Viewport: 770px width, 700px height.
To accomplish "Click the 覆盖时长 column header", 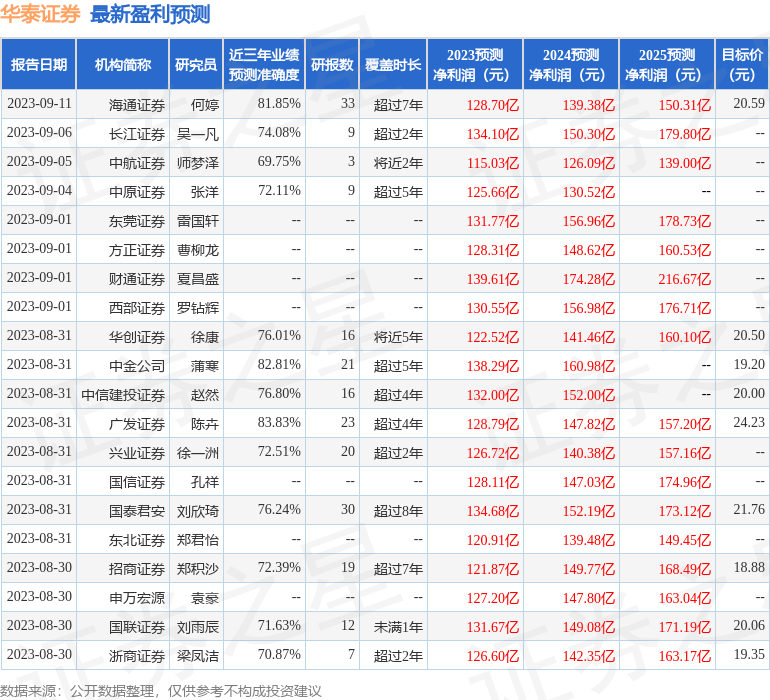I will (x=393, y=64).
